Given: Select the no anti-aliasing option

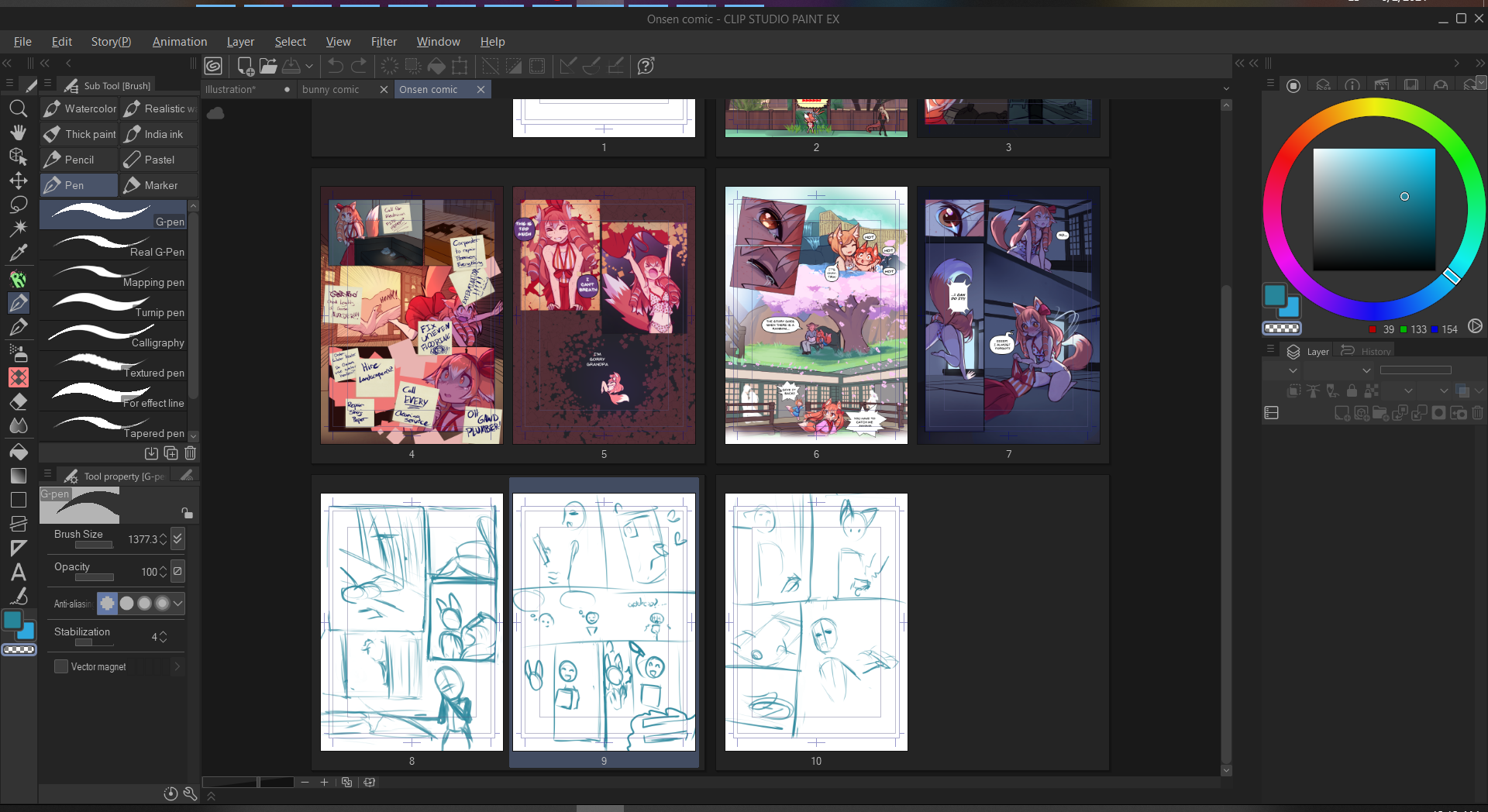Looking at the screenshot, I should tap(108, 603).
